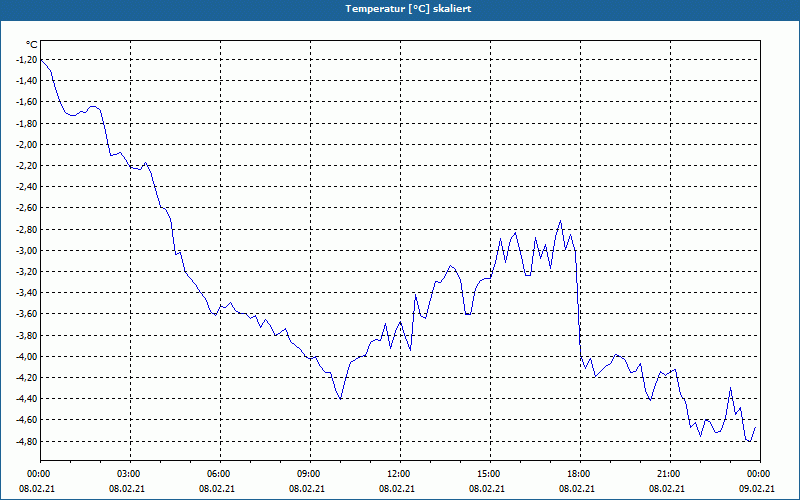Choose the 15:00 time label
Image resolution: width=800 pixels, height=500 pixels.
point(490,474)
